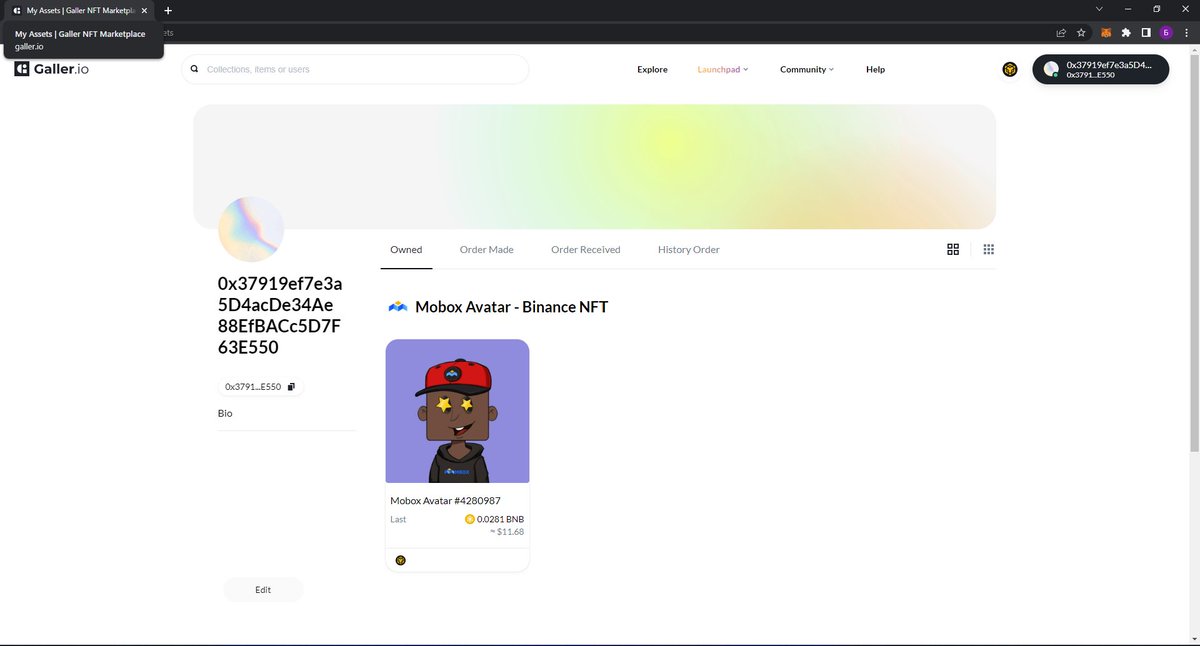Open Mobox Avatar - Binance NFT collection title
1200x646 pixels.
point(511,307)
